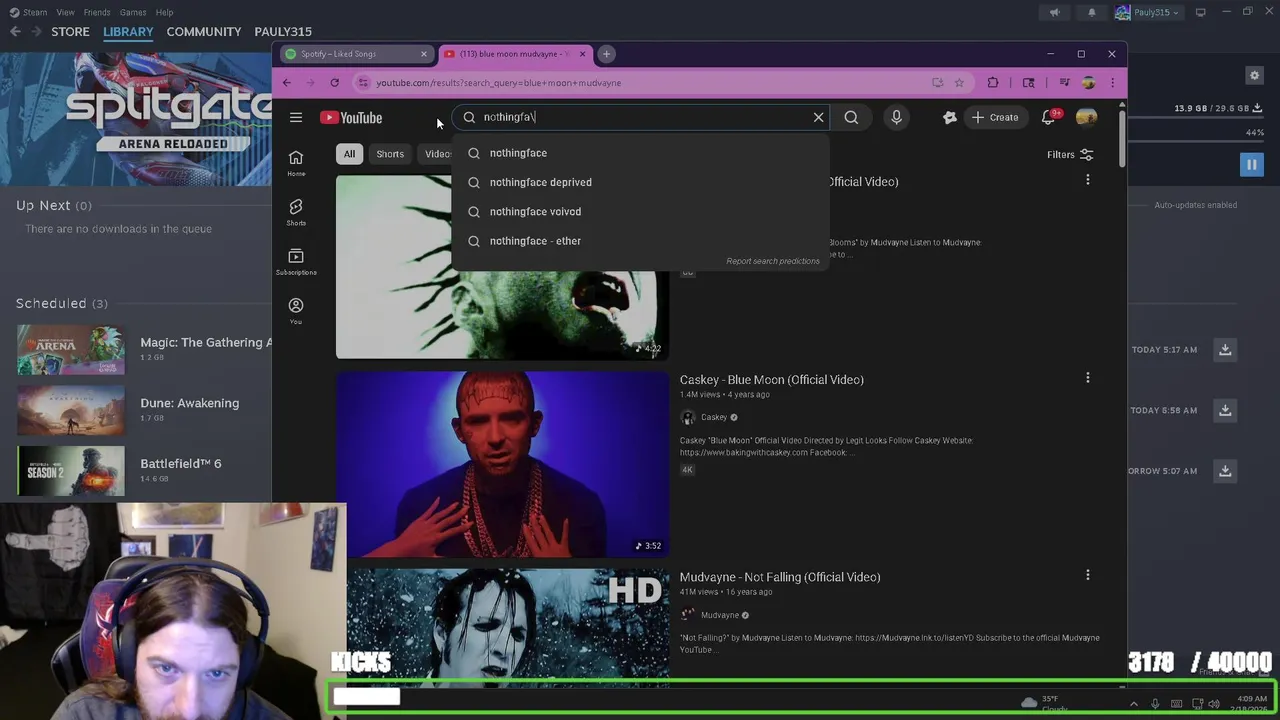Choose suggestion 'nothingface'
Screen dimensions: 1280x720
(641, 153)
